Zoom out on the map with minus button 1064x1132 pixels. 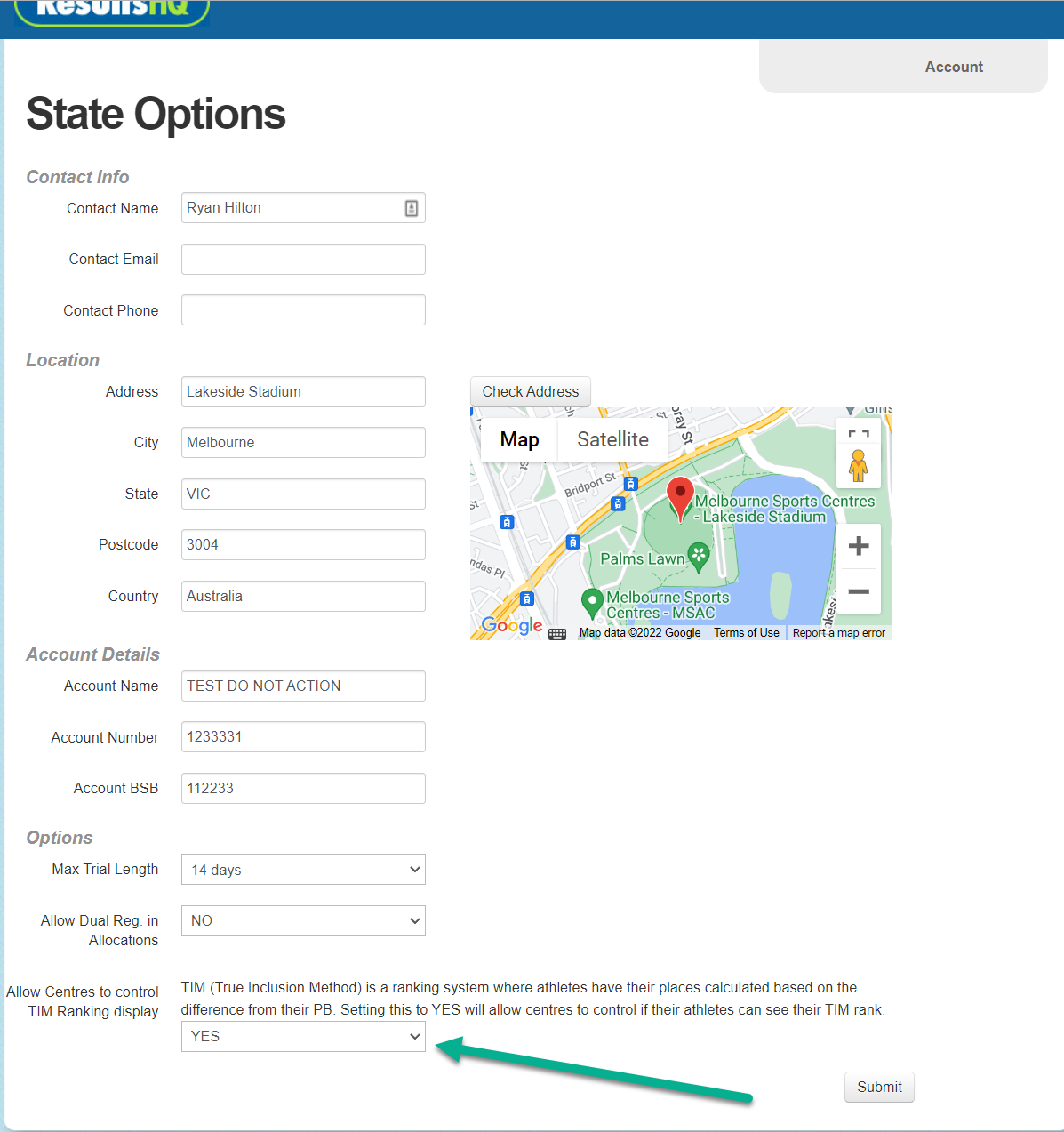pyautogui.click(x=859, y=591)
